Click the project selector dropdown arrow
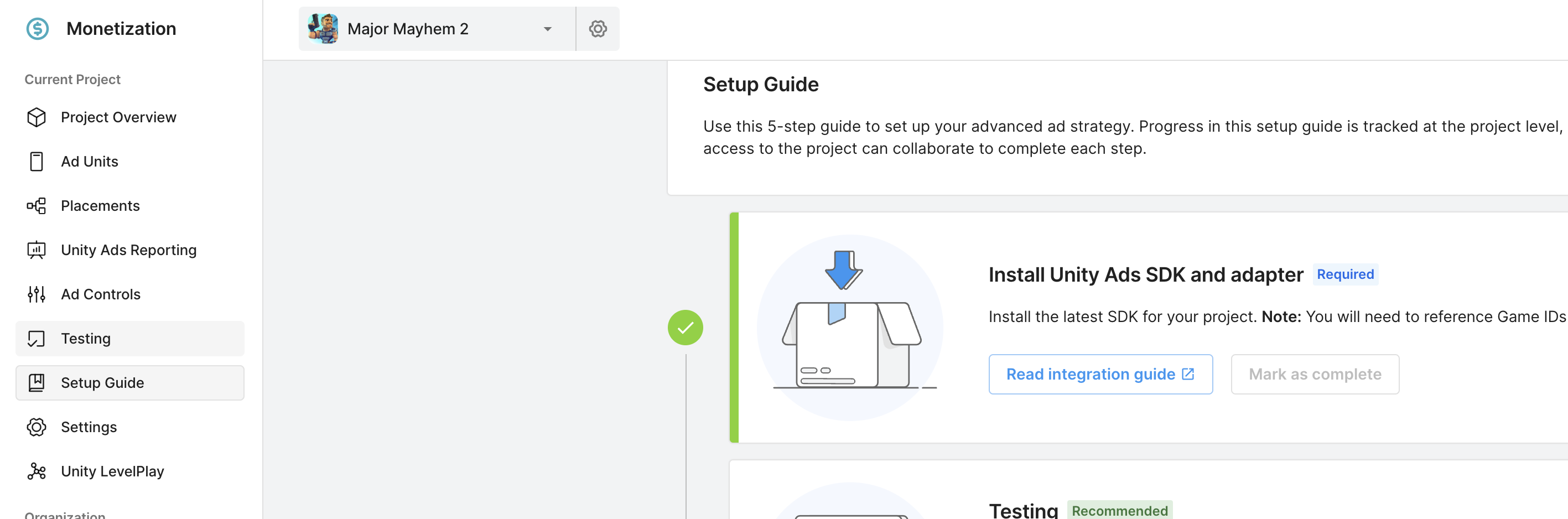1568x519 pixels. (x=547, y=29)
